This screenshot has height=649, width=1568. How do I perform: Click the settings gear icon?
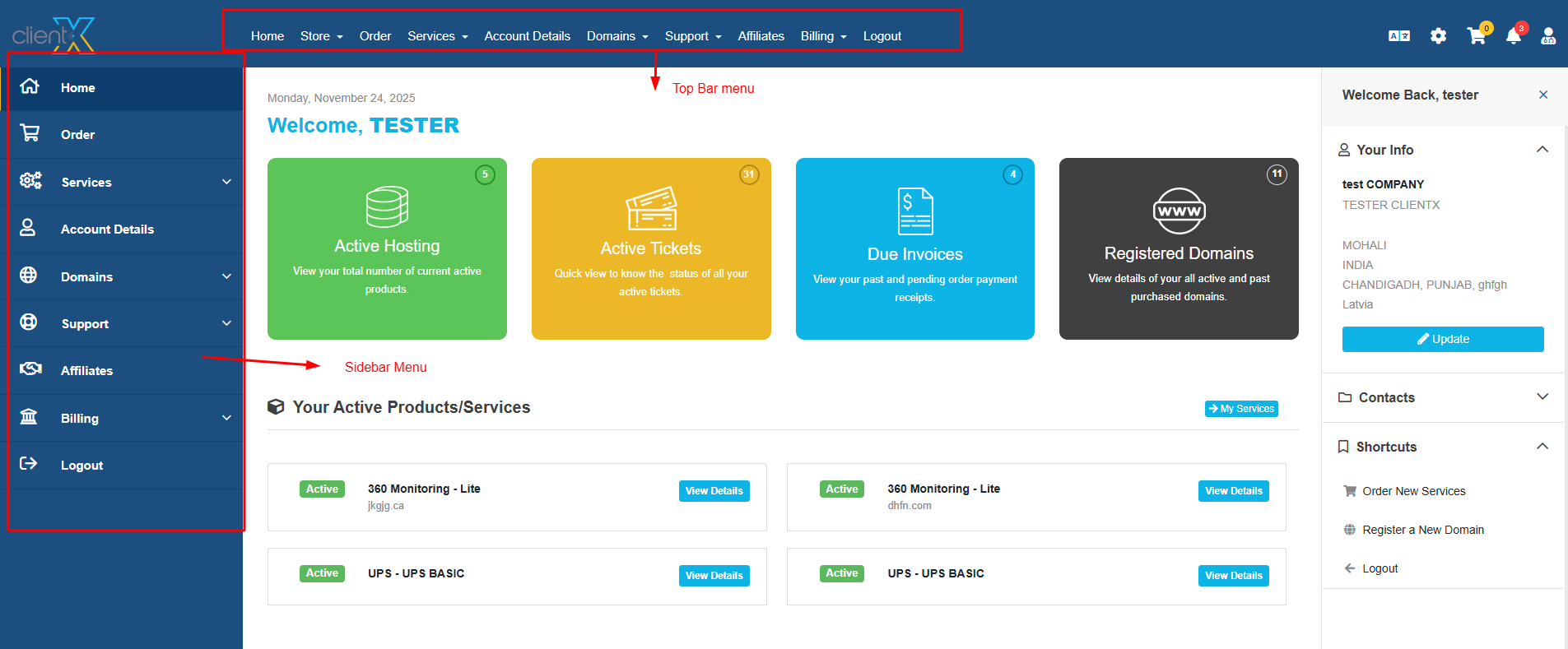point(1438,36)
